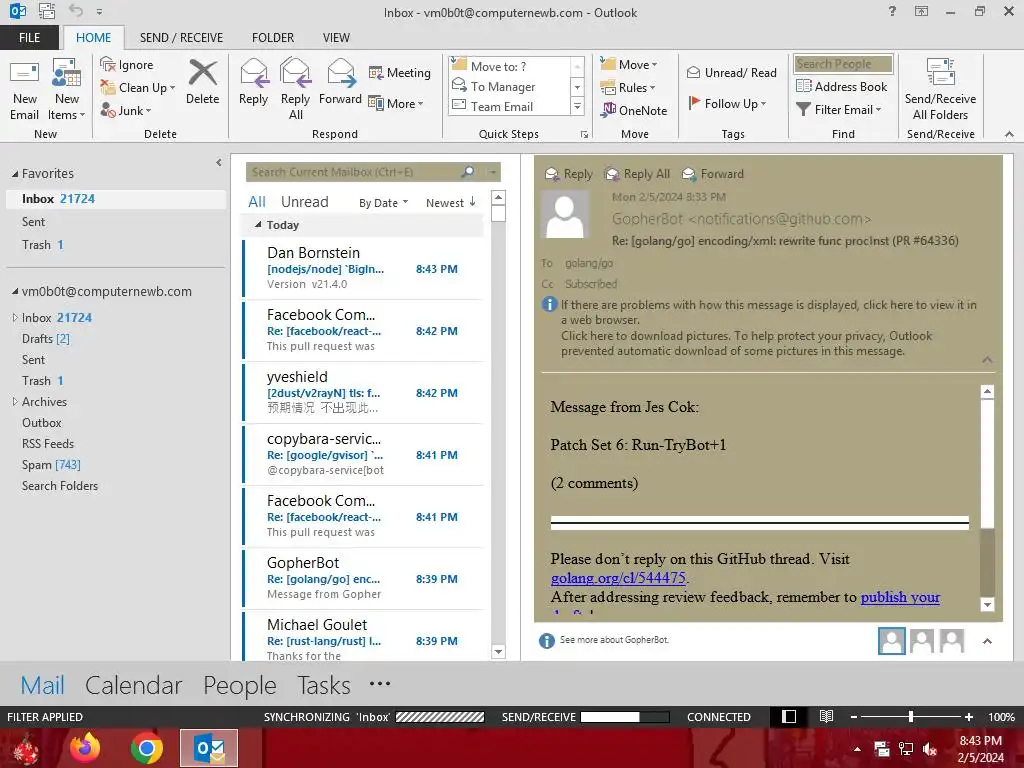The height and width of the screenshot is (768, 1024).
Task: Click the 'publish your' link in message
Action: [900, 597]
